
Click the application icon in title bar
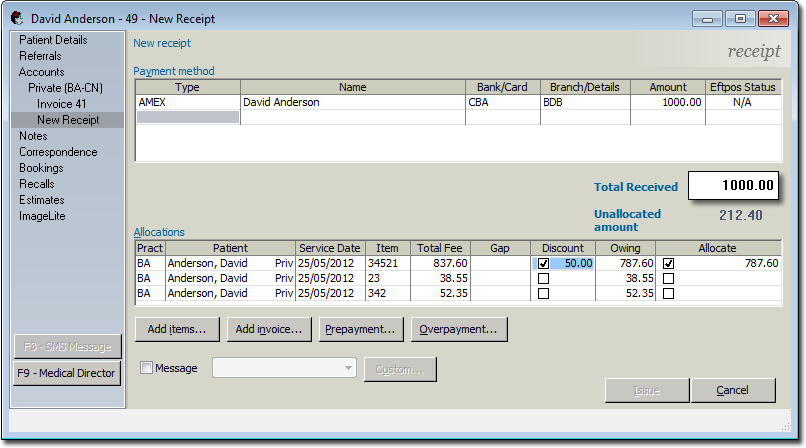click(17, 18)
